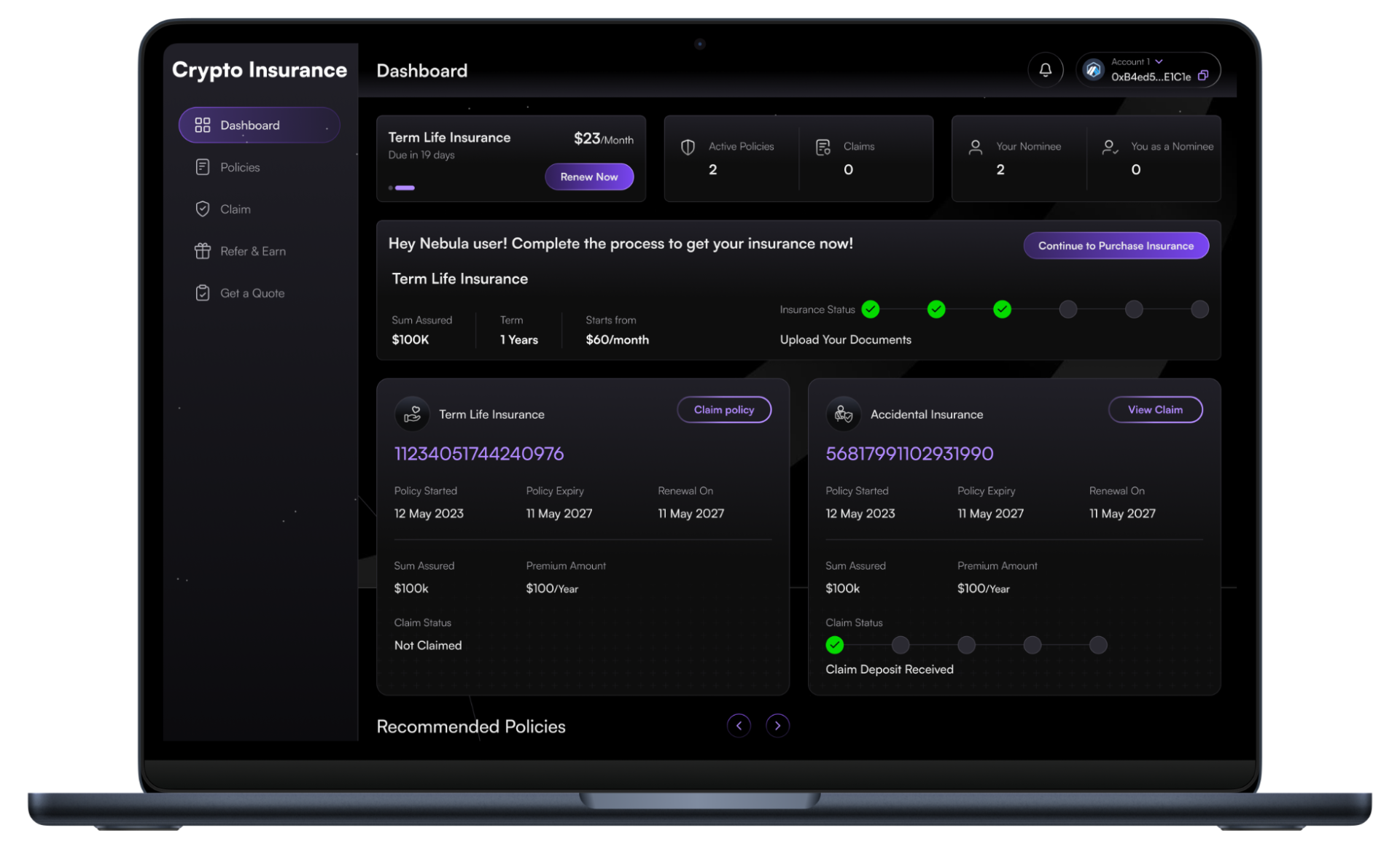Click the wallet address 0xB4ed5...E1C1e
This screenshot has height=847, width=1400.
point(1151,77)
